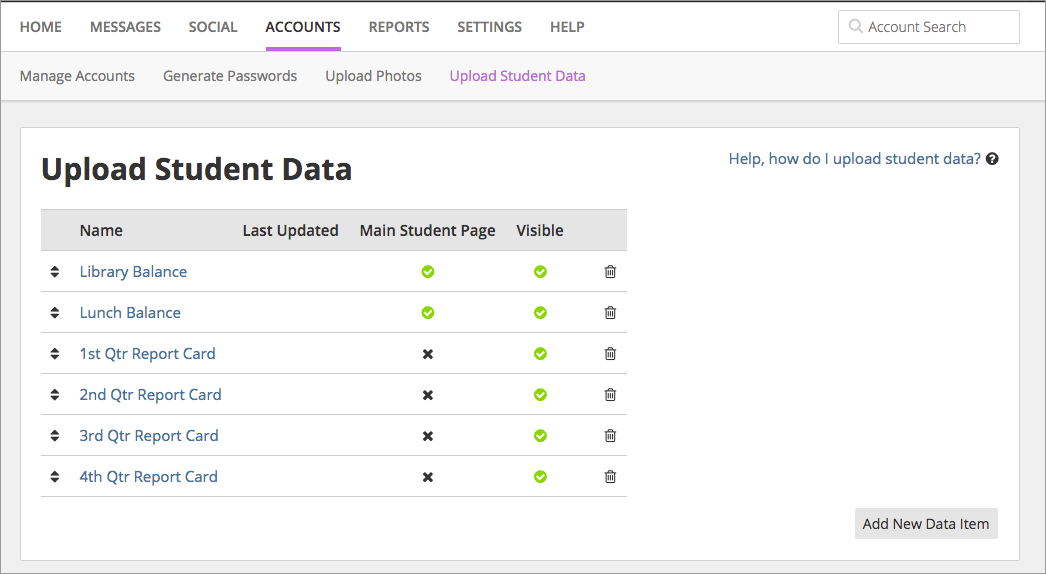Enable Main Student Page for 4th Qtr Report Card
1046x574 pixels.
click(428, 477)
